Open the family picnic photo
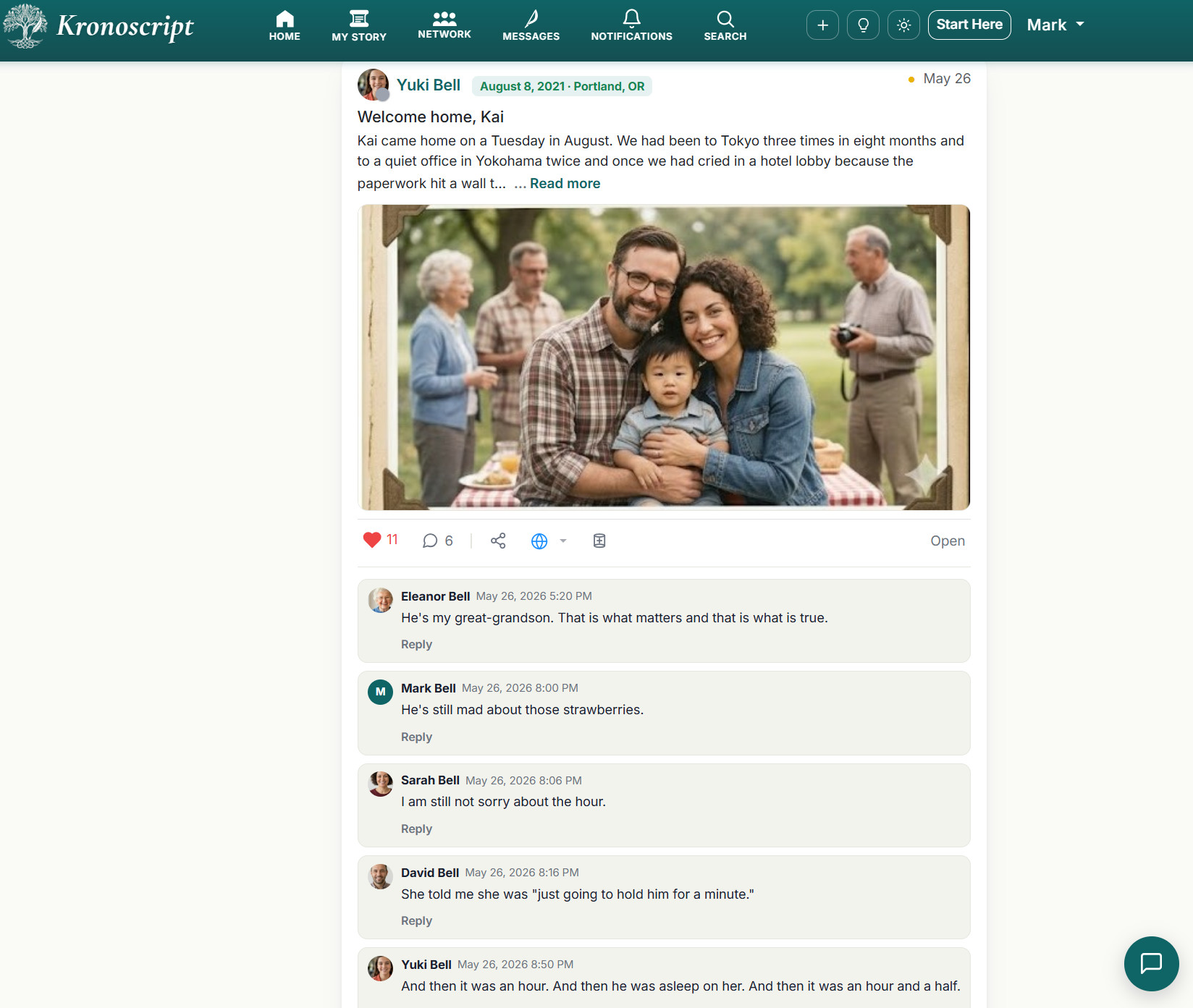1193x1008 pixels. [664, 357]
